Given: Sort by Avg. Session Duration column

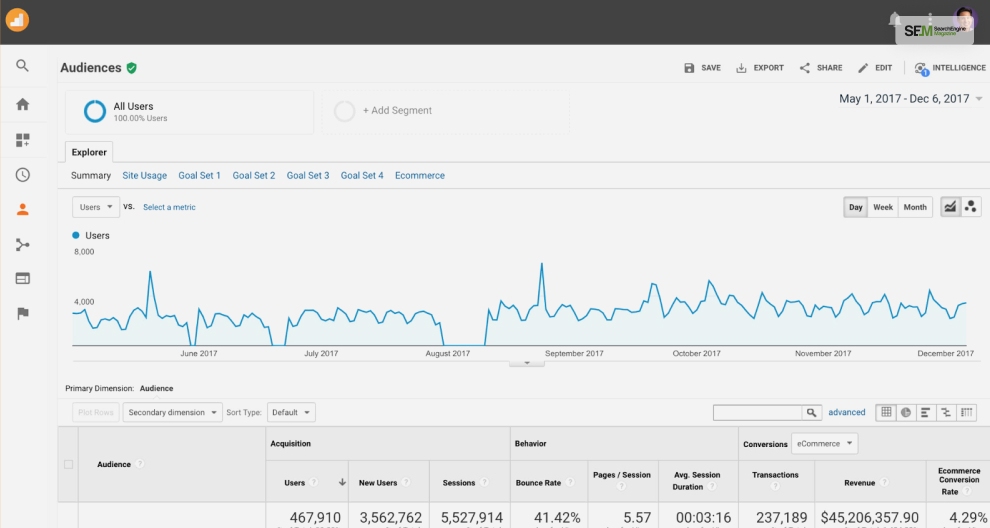Looking at the screenshot, I should pos(698,481).
